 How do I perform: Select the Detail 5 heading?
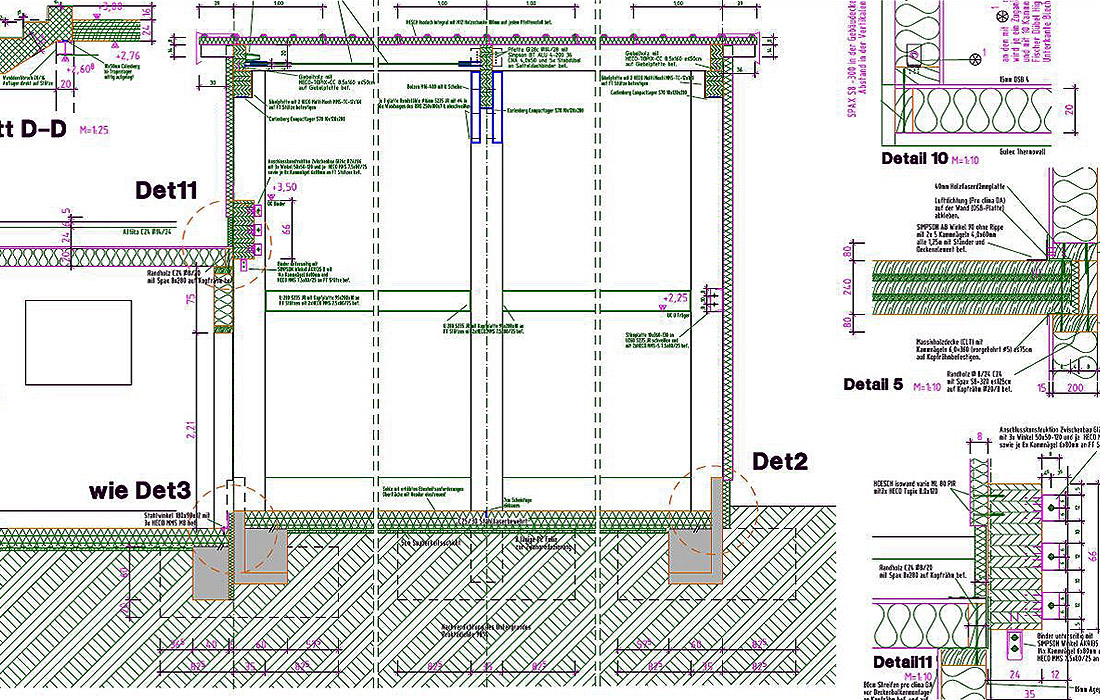click(x=873, y=384)
